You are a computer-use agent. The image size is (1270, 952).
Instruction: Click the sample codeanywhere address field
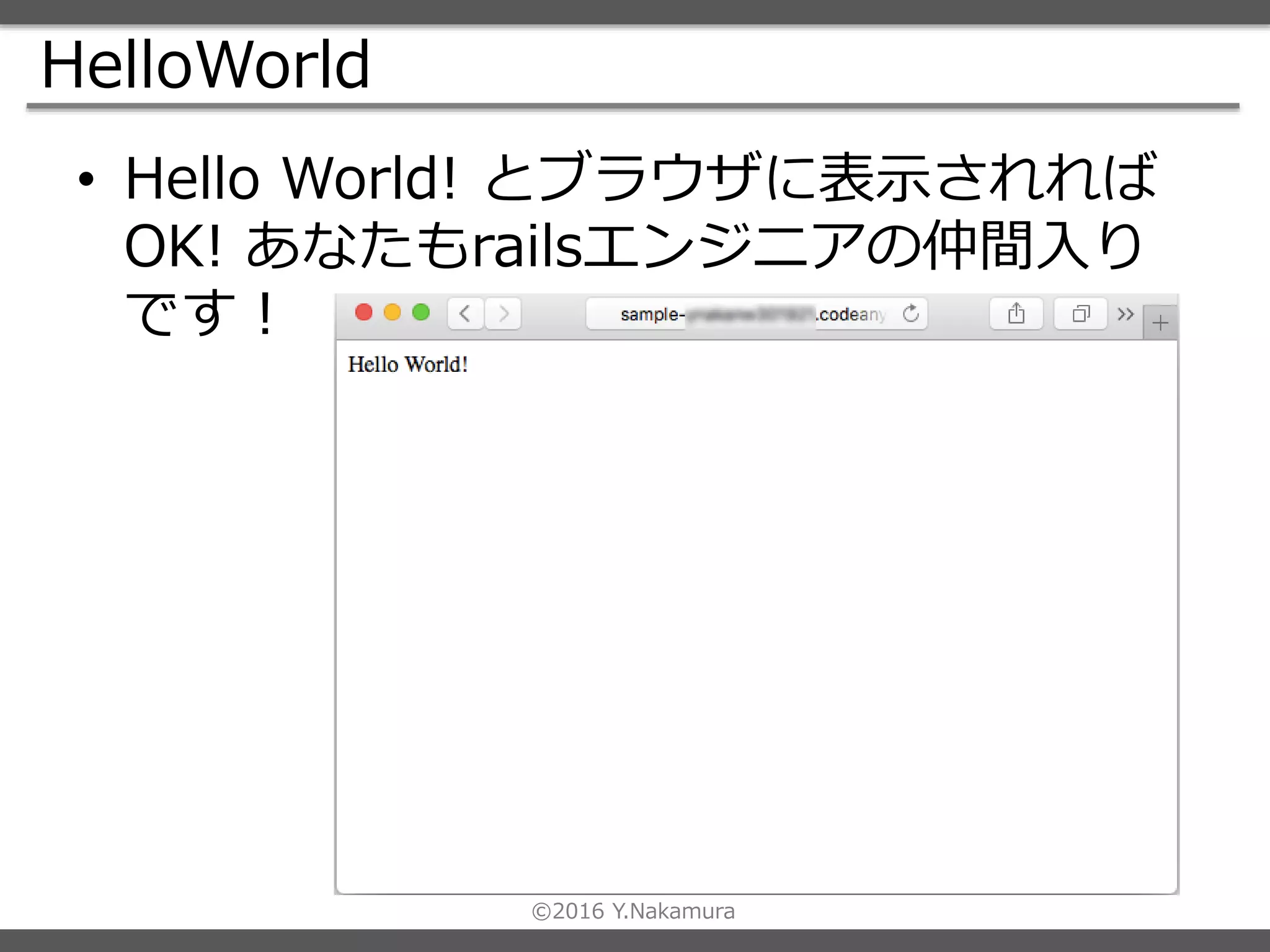(756, 314)
